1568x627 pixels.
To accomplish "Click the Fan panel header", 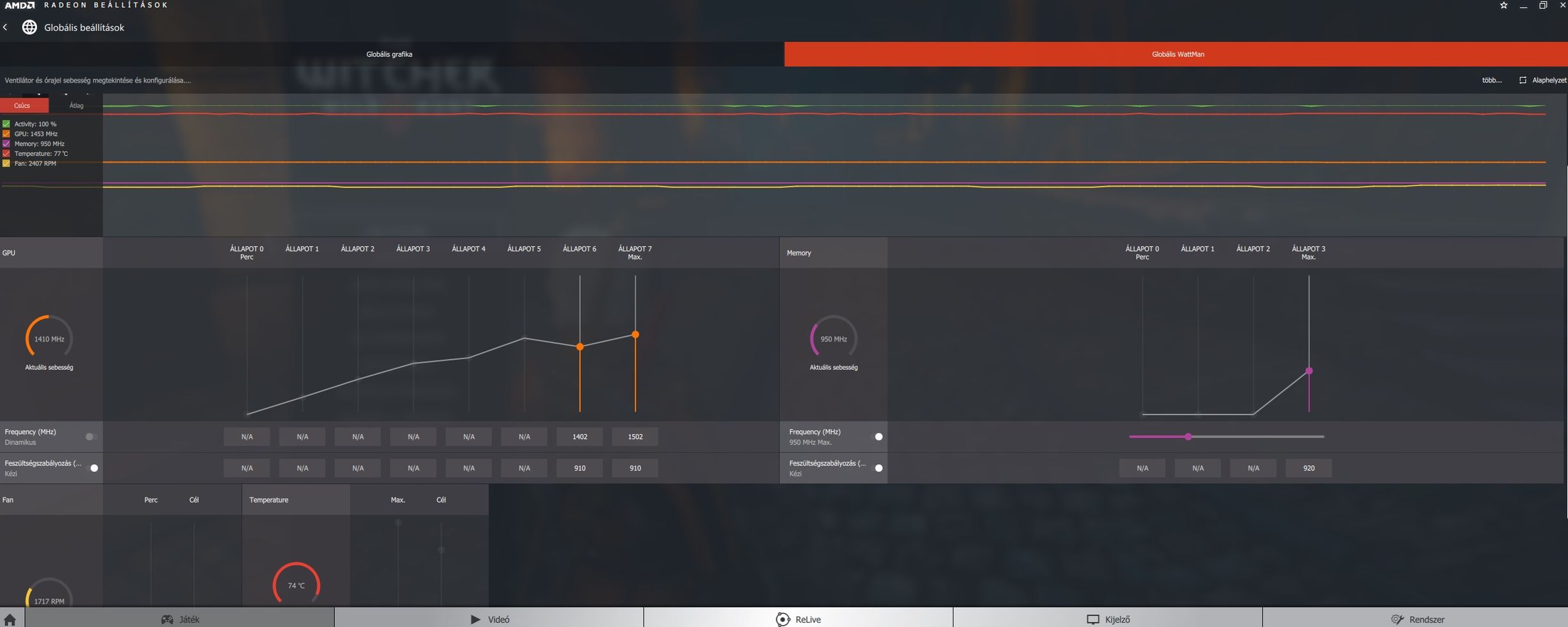I will [51, 500].
